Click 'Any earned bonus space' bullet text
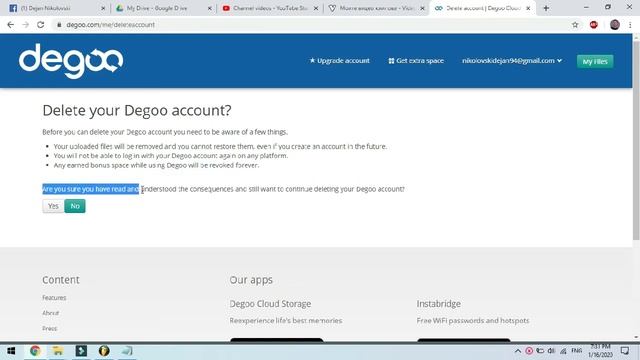Viewport: 640px width, 360px height. [156, 165]
